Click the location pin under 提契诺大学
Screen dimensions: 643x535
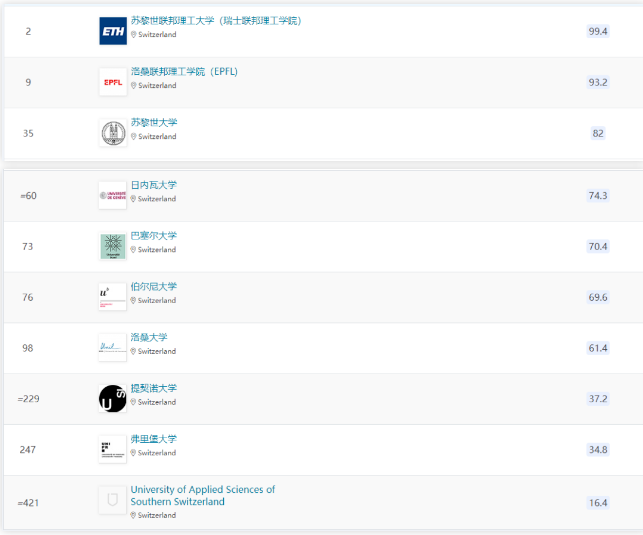point(133,402)
